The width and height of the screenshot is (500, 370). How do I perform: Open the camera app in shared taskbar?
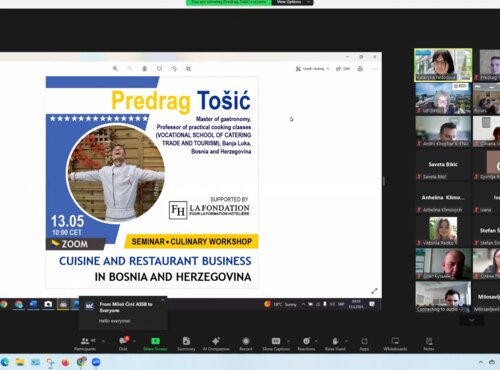point(48,304)
